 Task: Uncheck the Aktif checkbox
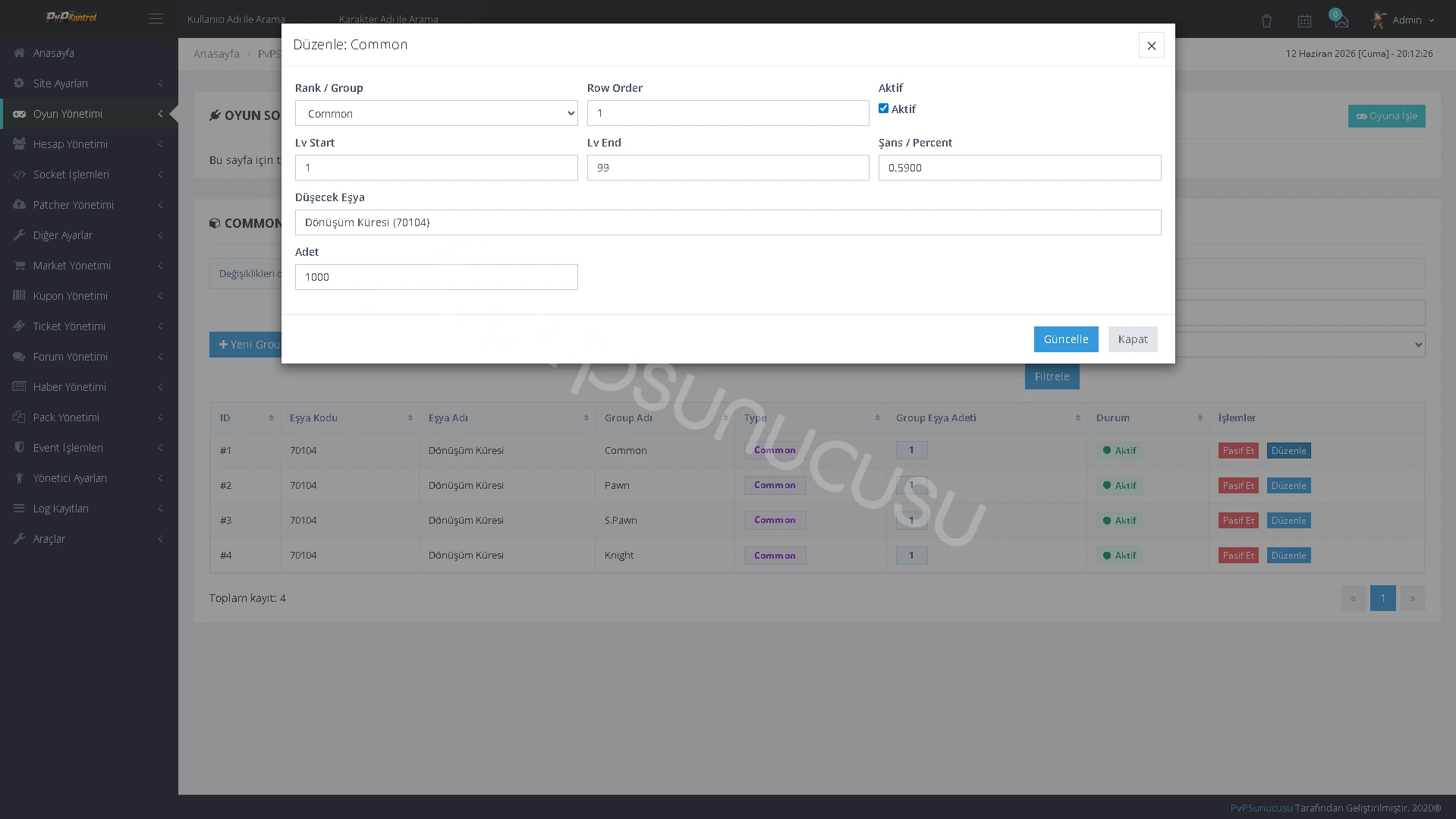tap(883, 109)
